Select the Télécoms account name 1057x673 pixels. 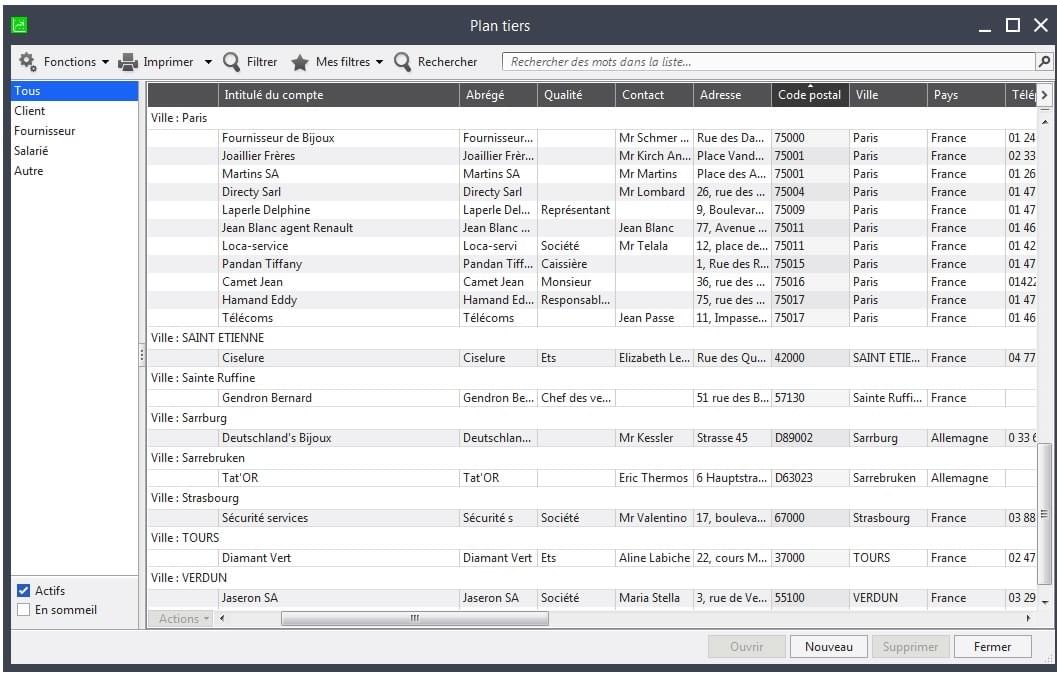click(x=247, y=318)
